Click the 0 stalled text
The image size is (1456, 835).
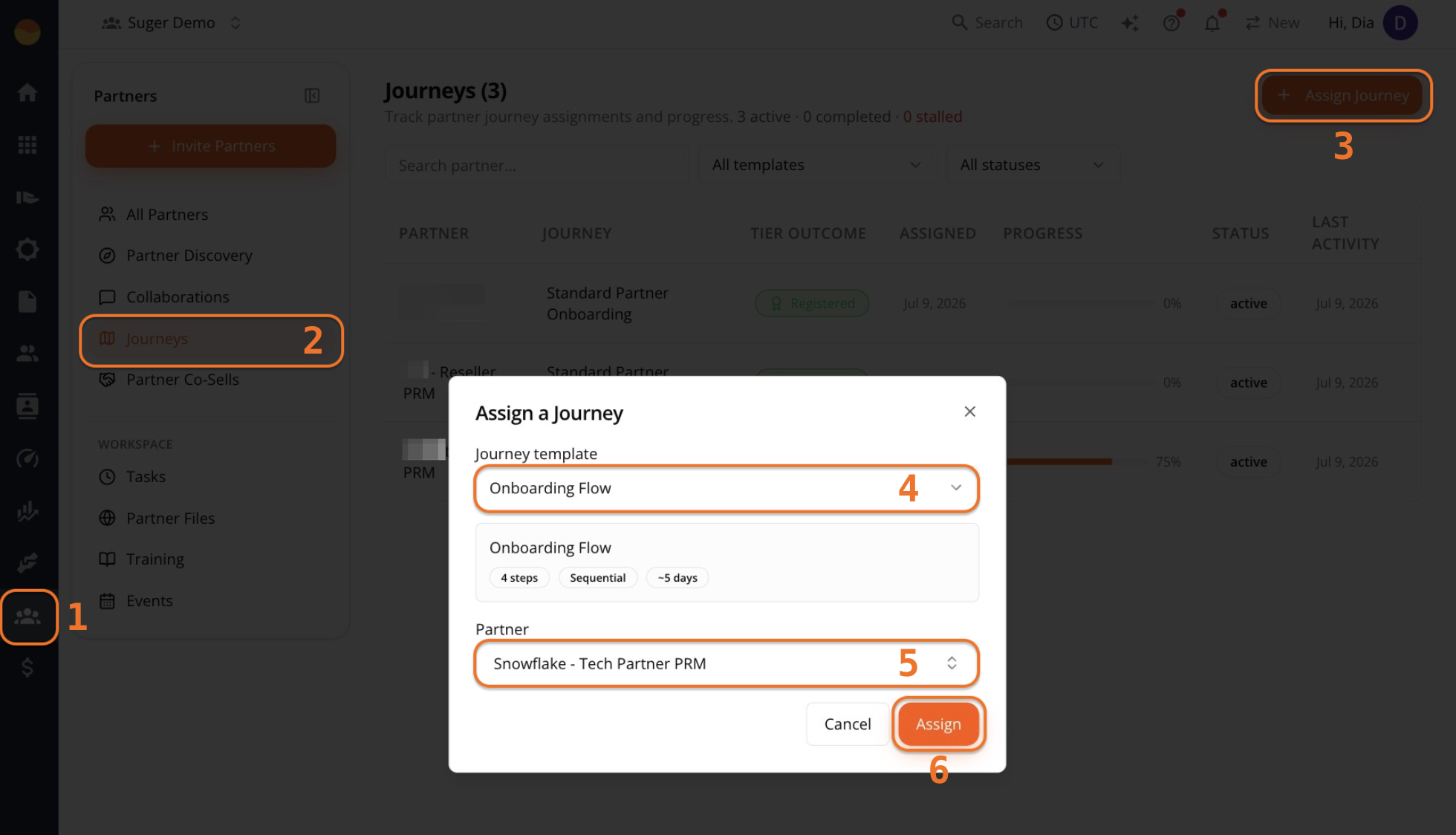pyautogui.click(x=932, y=117)
